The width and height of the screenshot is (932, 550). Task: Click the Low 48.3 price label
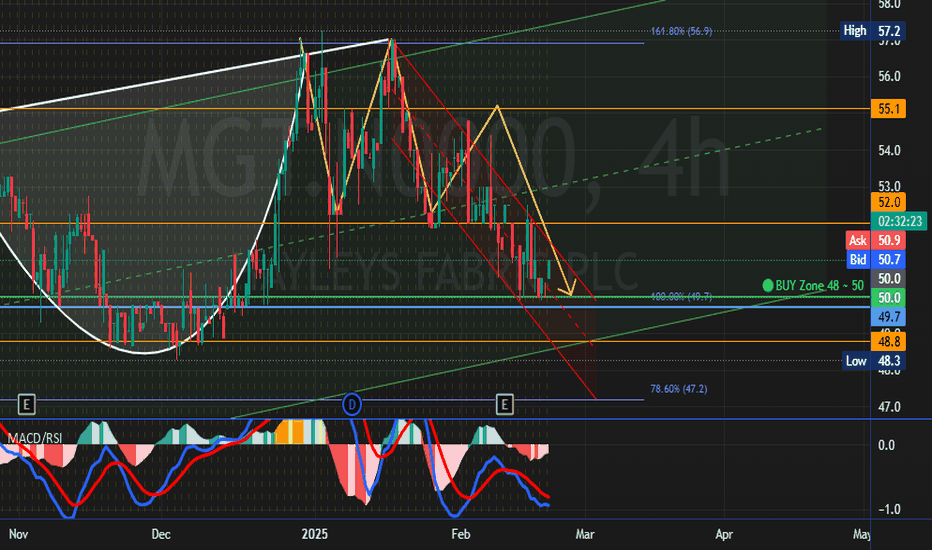pyautogui.click(x=874, y=361)
